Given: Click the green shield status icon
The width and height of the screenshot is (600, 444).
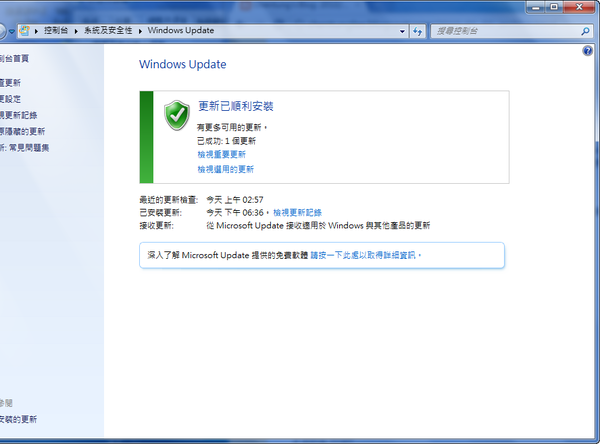Looking at the screenshot, I should (x=177, y=115).
